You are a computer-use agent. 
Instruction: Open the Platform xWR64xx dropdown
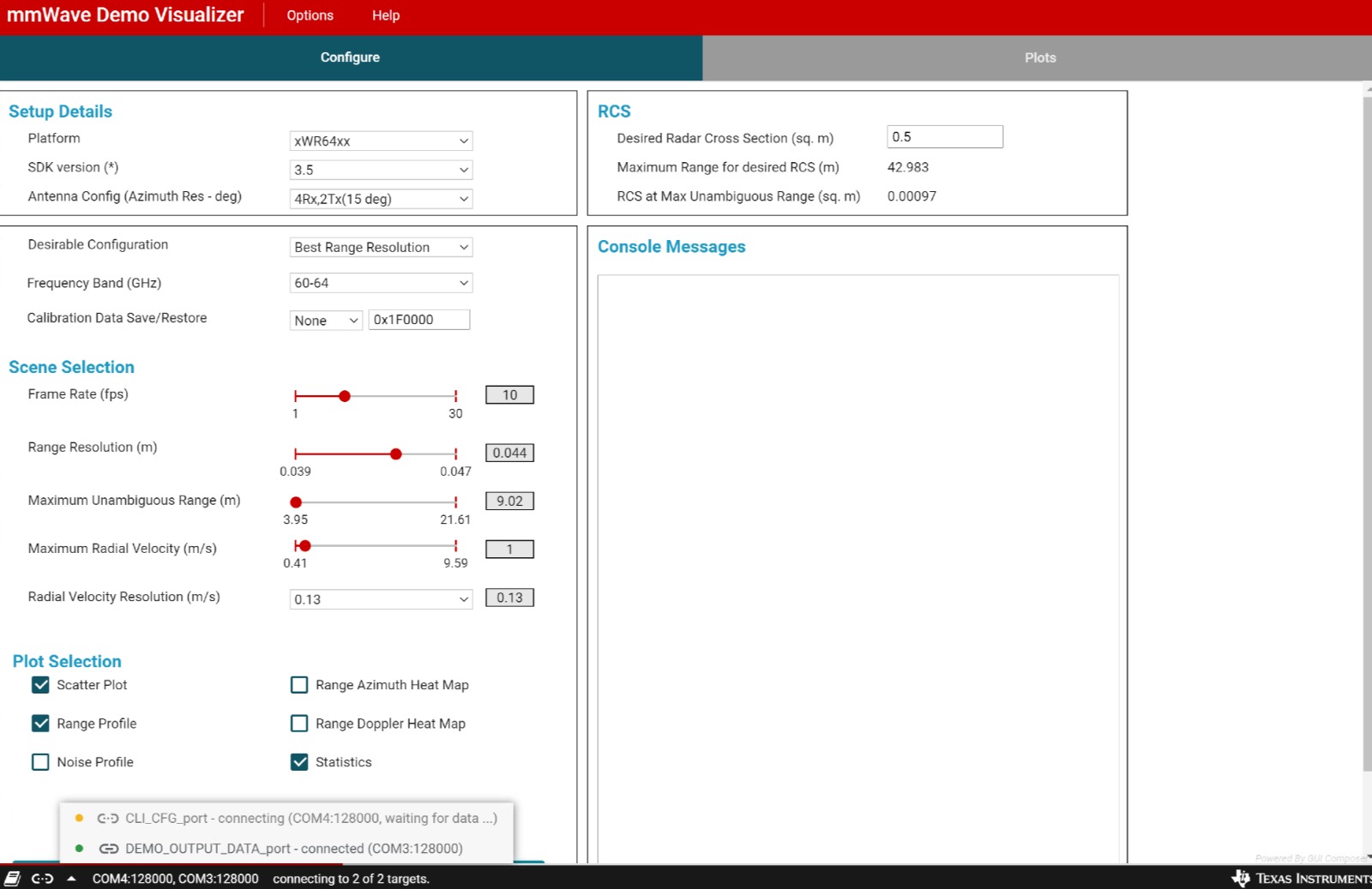(x=381, y=141)
